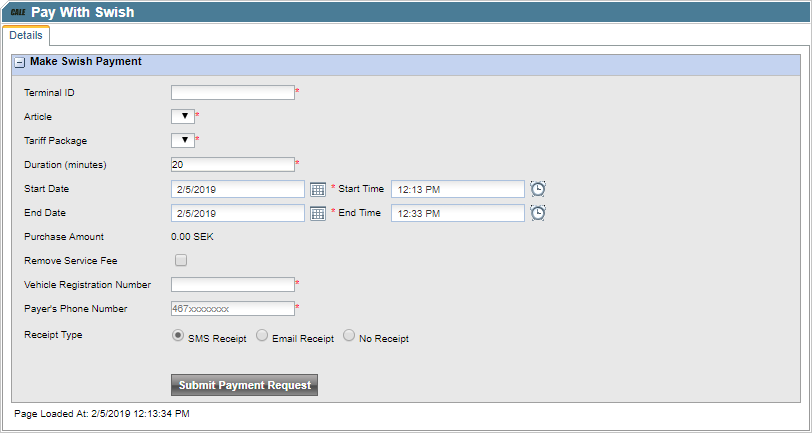Open the Article dropdown
812x433 pixels.
[x=183, y=117]
